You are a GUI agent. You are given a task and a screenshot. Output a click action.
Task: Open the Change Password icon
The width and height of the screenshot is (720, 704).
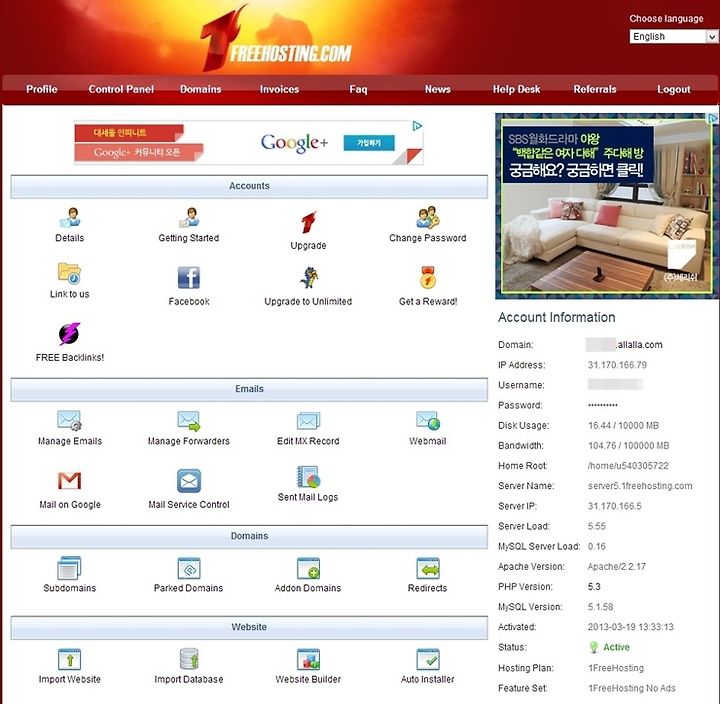[428, 217]
